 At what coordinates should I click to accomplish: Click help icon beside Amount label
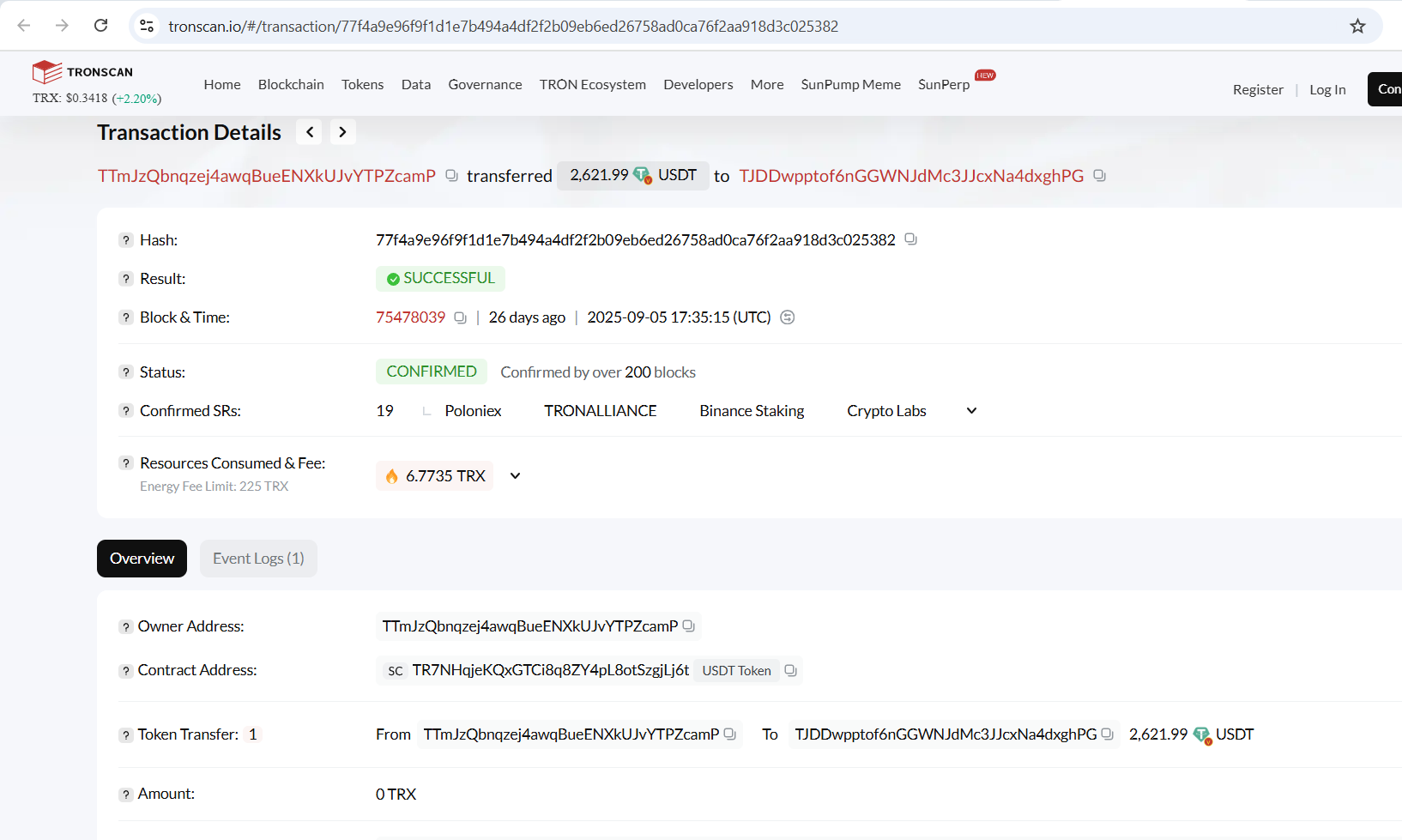[x=126, y=795]
